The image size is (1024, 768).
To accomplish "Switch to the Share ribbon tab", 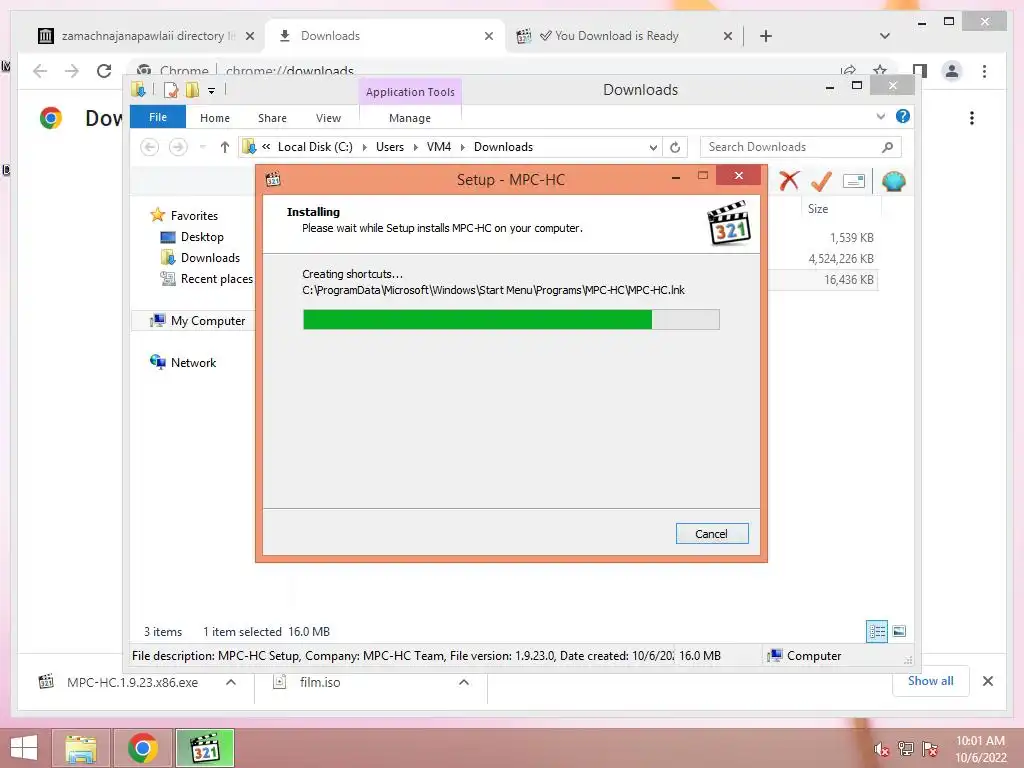I will point(272,118).
